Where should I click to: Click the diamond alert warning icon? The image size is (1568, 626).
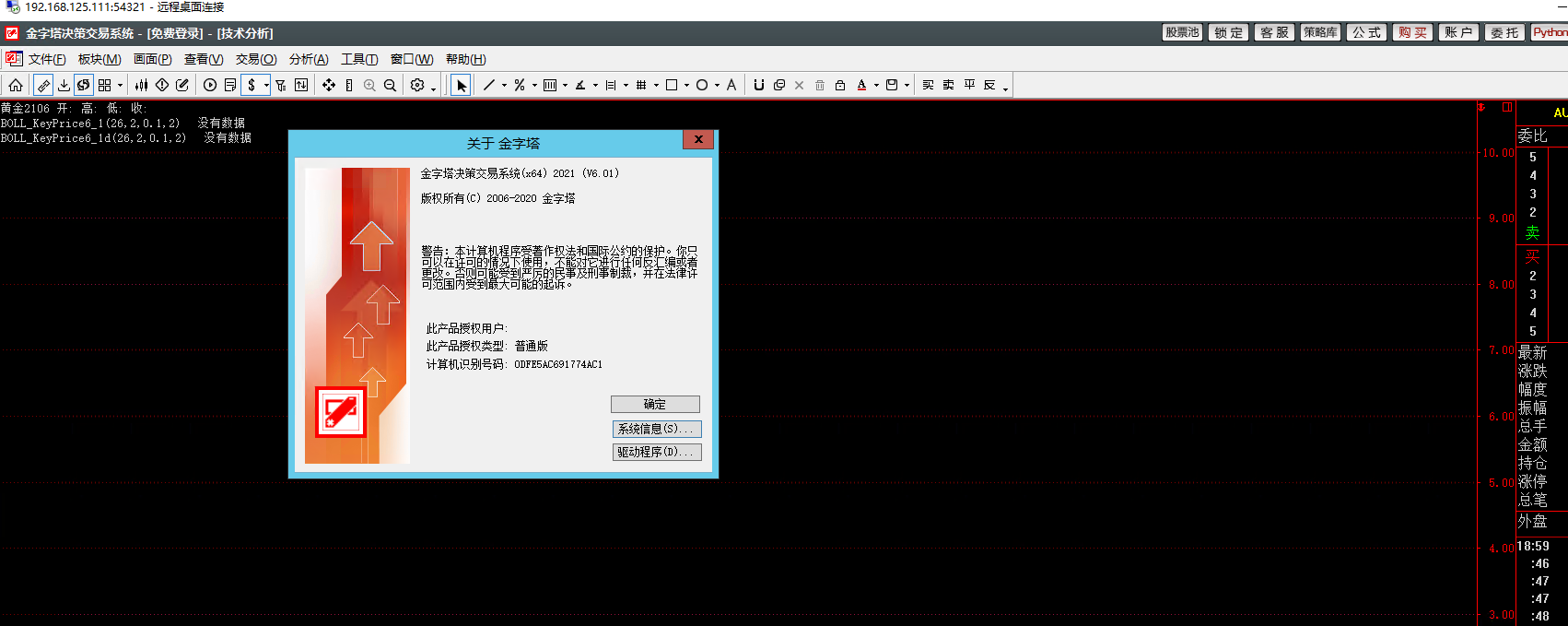(x=162, y=85)
